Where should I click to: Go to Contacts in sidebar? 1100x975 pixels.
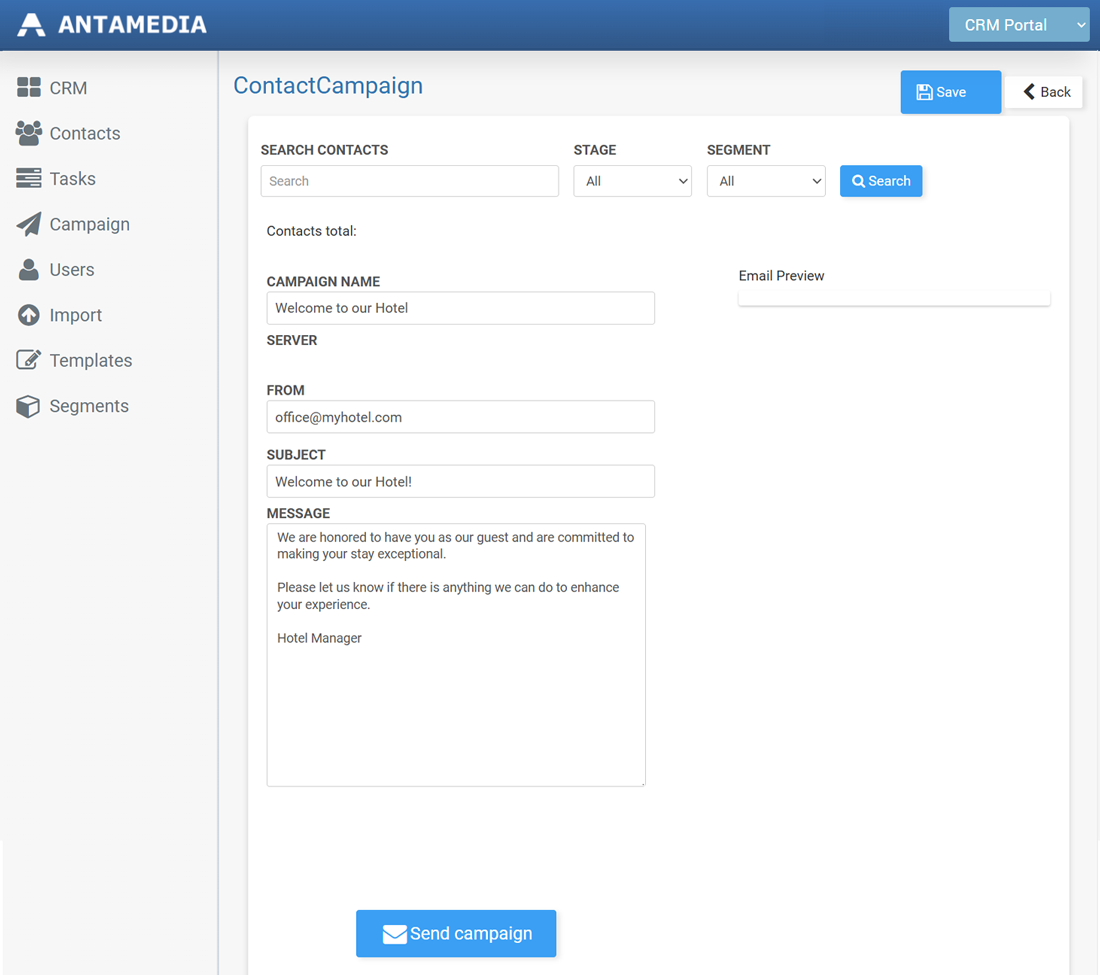pyautogui.click(x=85, y=133)
